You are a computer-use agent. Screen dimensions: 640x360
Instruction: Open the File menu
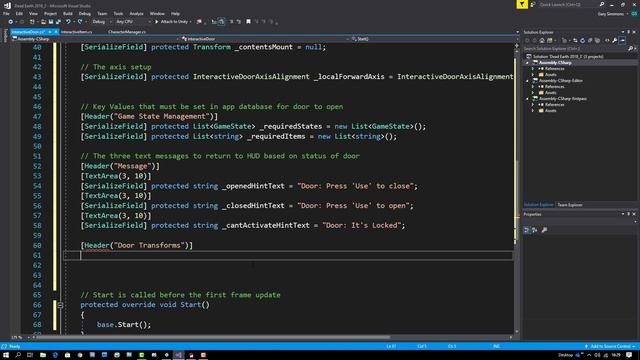pyautogui.click(x=6, y=13)
